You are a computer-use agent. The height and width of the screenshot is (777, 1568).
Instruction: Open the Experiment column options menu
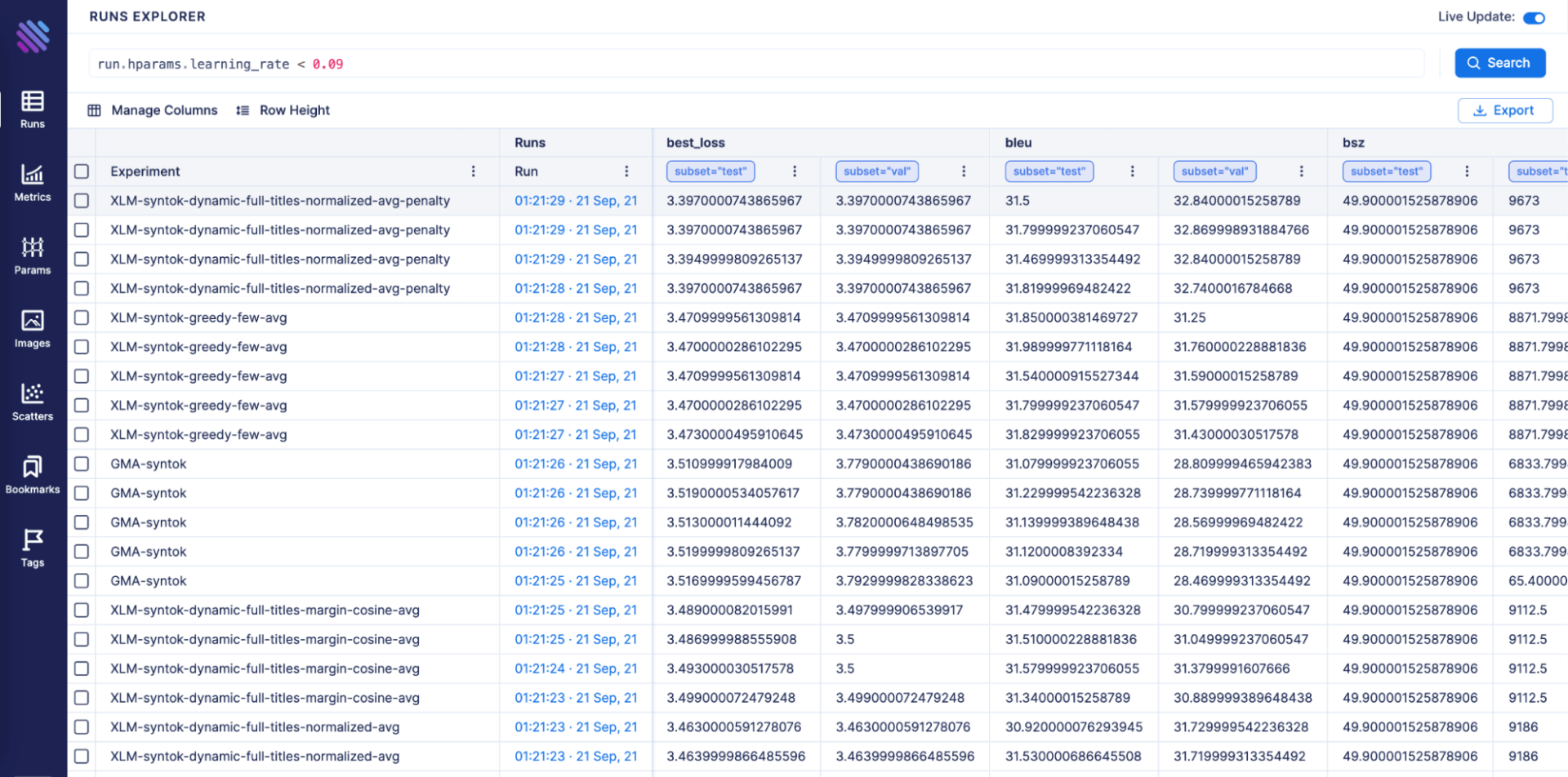click(474, 171)
